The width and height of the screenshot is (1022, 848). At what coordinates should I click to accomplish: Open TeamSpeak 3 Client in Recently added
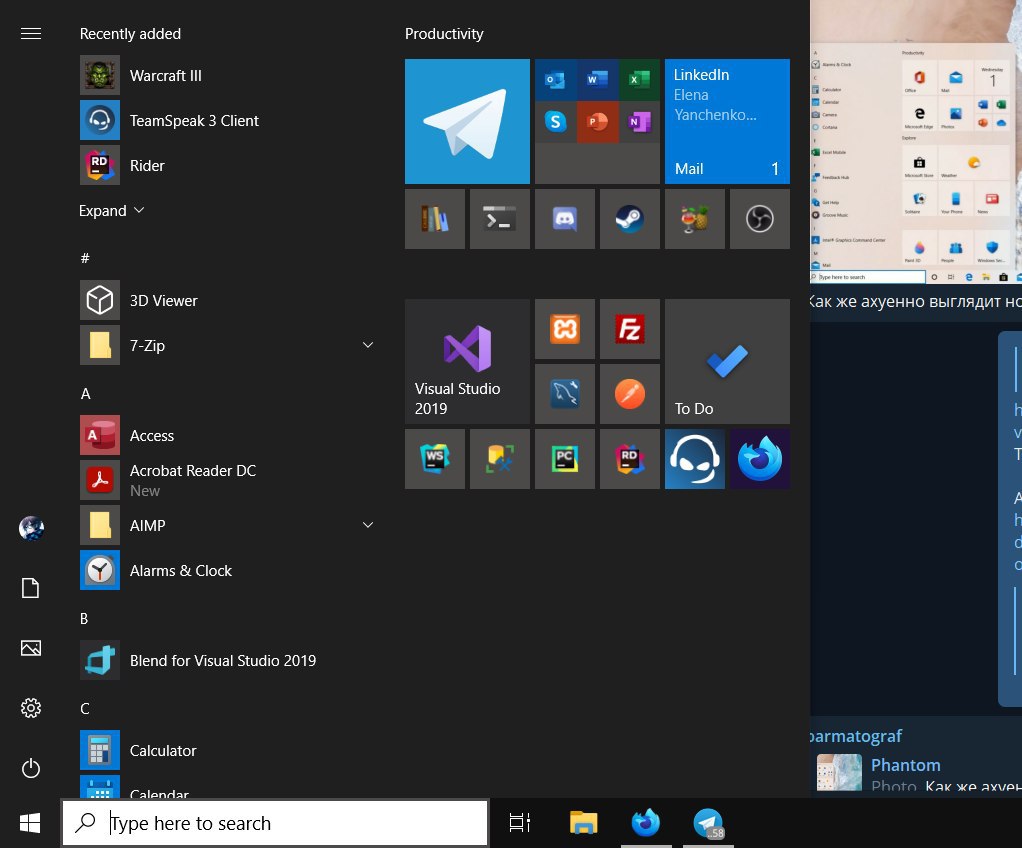point(228,121)
